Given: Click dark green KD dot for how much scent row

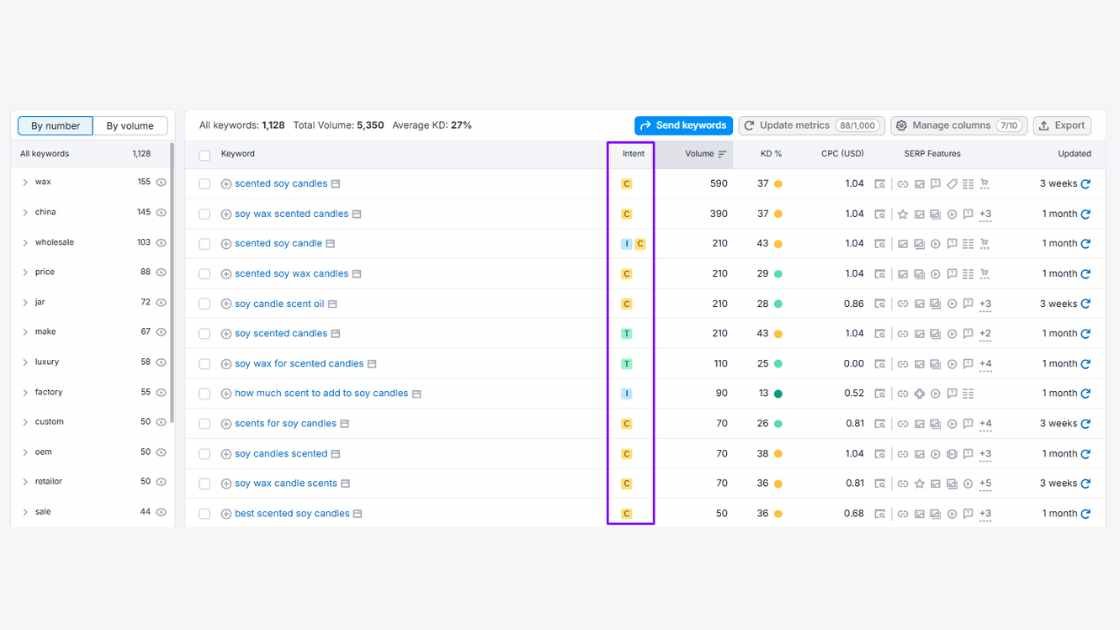Looking at the screenshot, I should pos(779,394).
